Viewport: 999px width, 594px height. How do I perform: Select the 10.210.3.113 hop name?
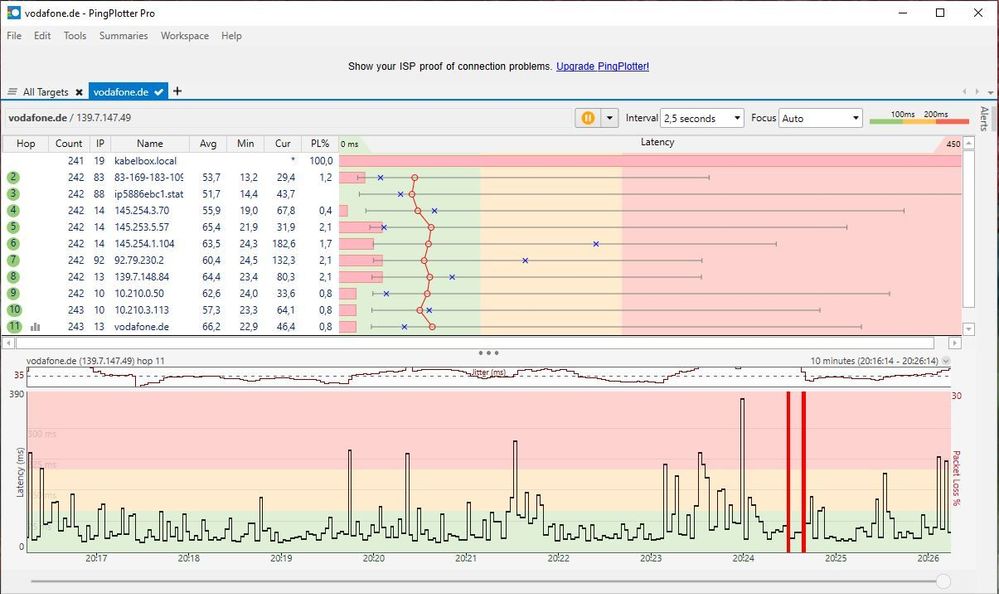[141, 310]
